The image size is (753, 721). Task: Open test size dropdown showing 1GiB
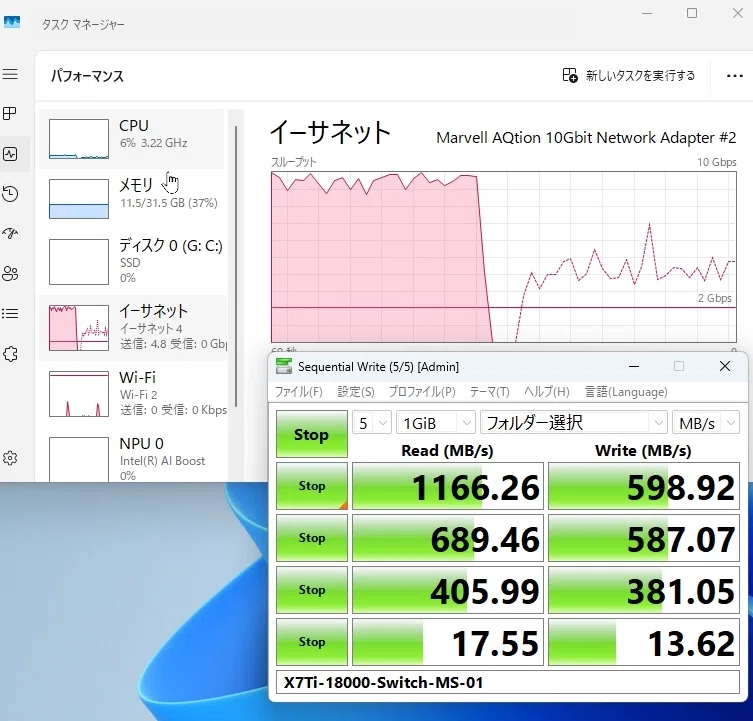(436, 423)
